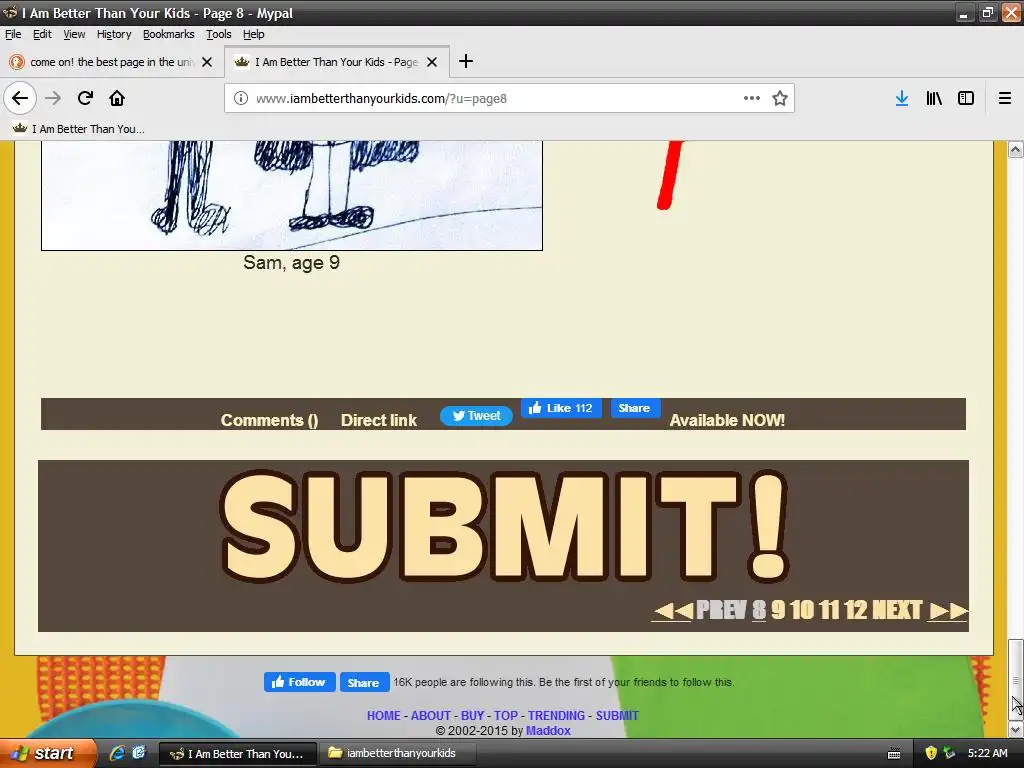Click the scrollbar up arrow
Viewport: 1024px width, 768px height.
[x=1016, y=150]
